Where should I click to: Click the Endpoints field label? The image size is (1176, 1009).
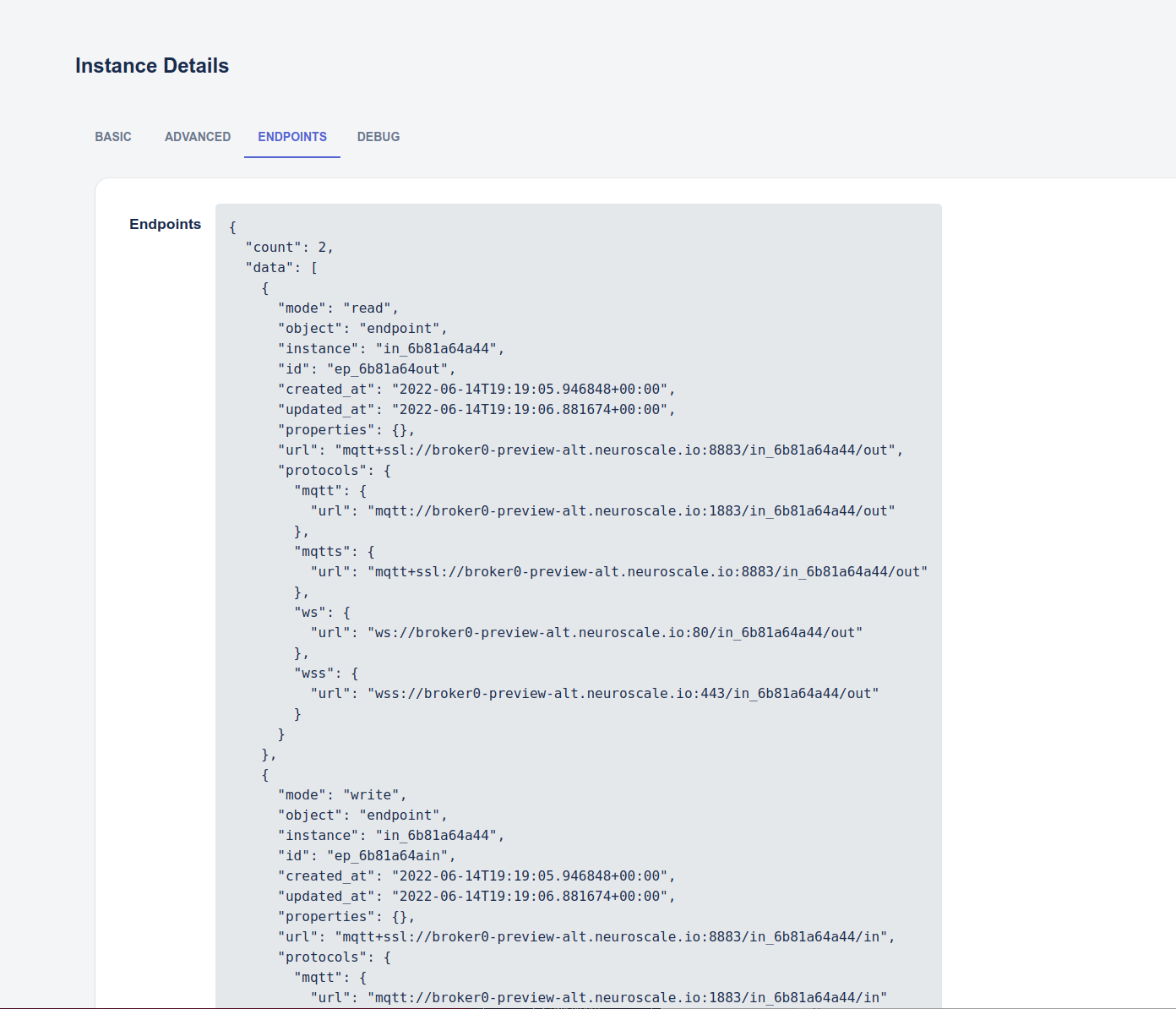pyautogui.click(x=166, y=224)
